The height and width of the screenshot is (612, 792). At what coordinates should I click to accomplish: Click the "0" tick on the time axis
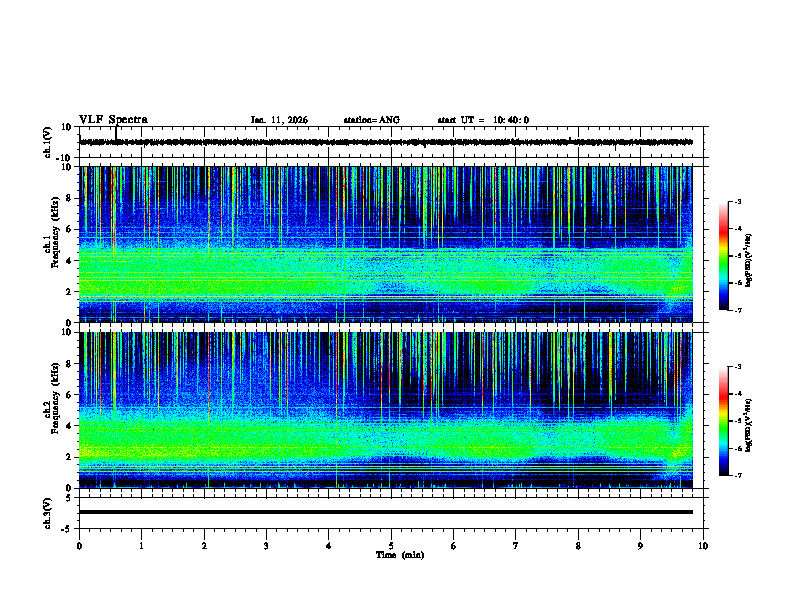coord(79,546)
